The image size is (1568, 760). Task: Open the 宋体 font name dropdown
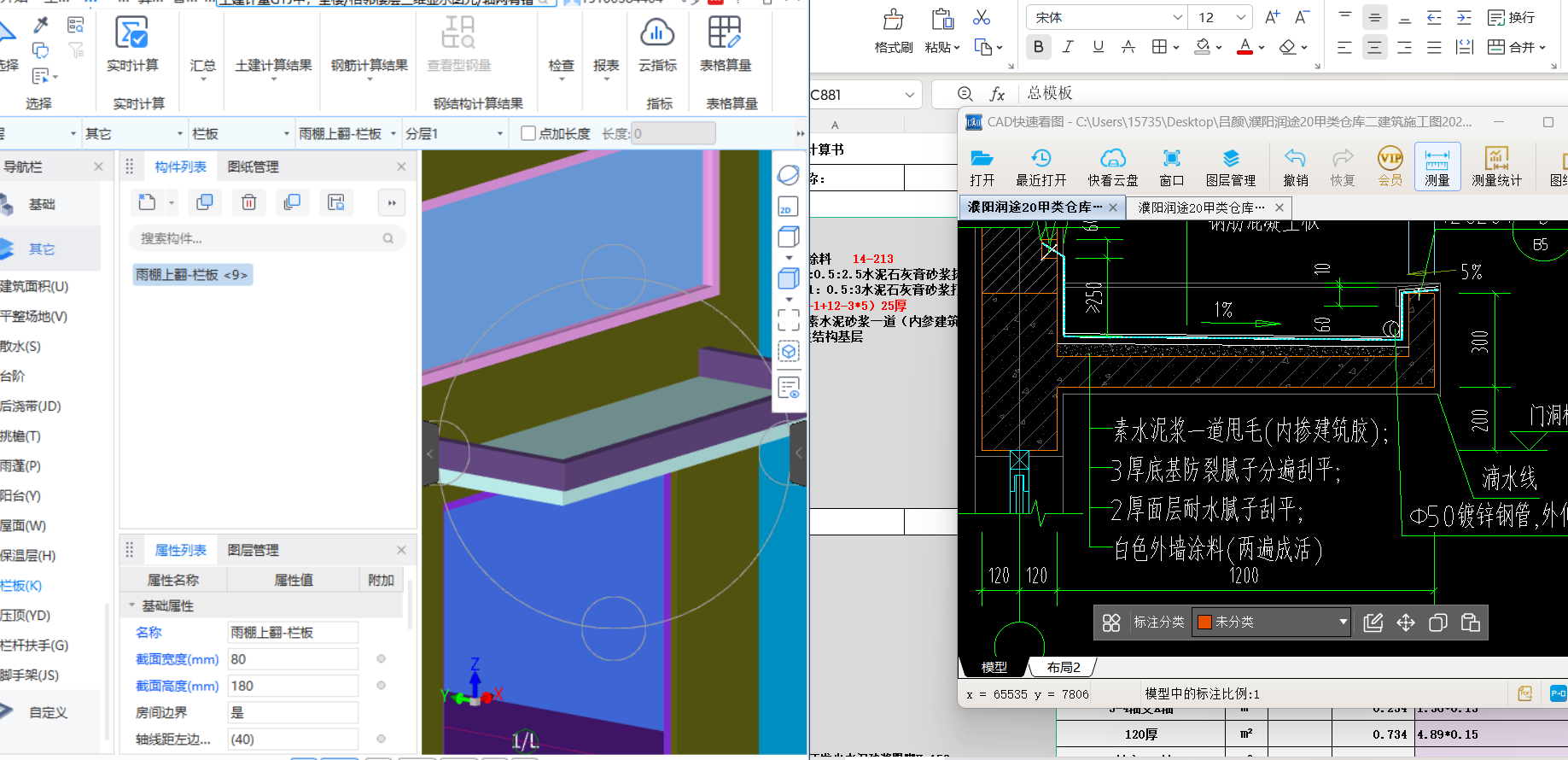pos(1177,17)
